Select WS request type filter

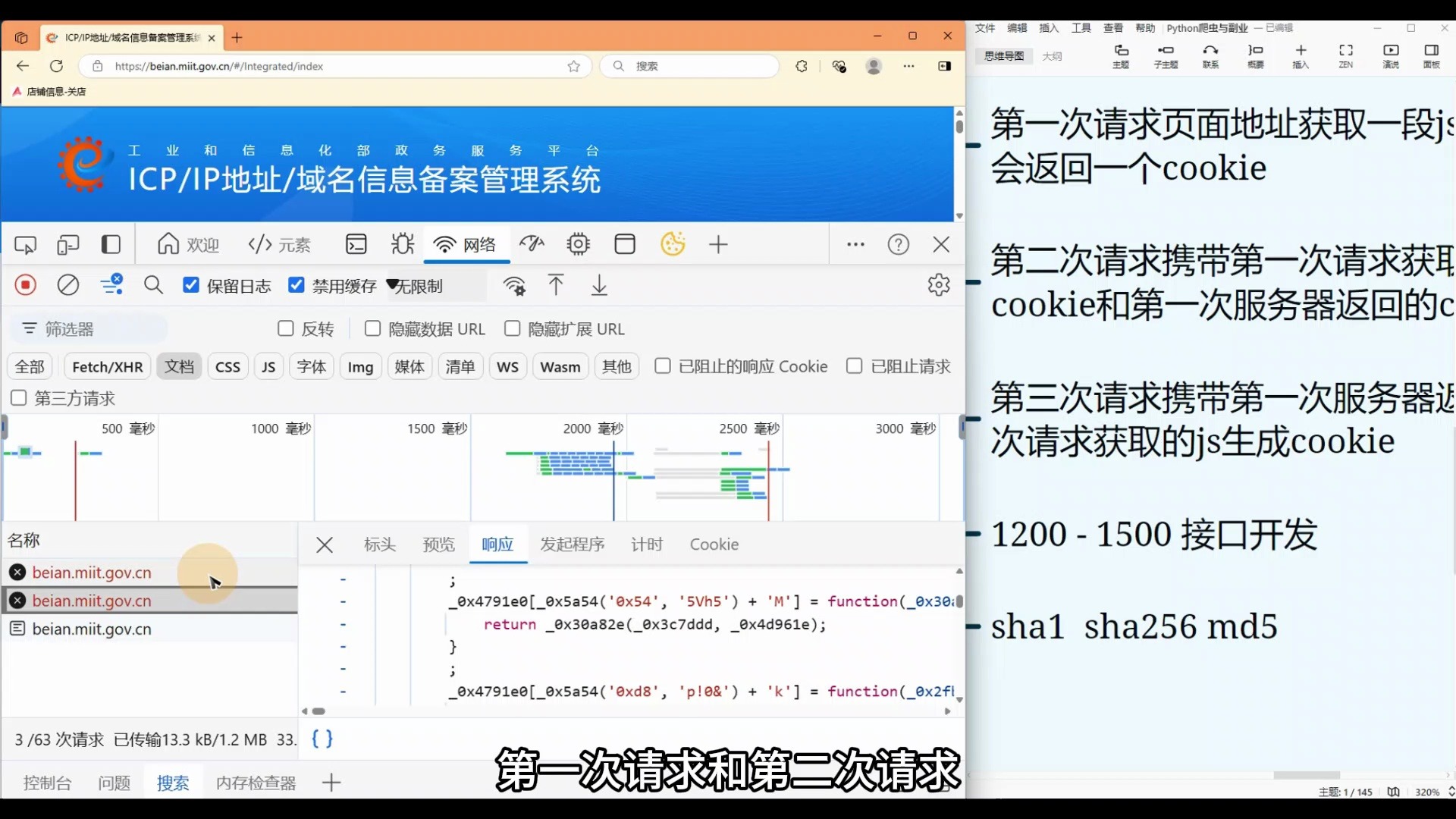point(507,367)
